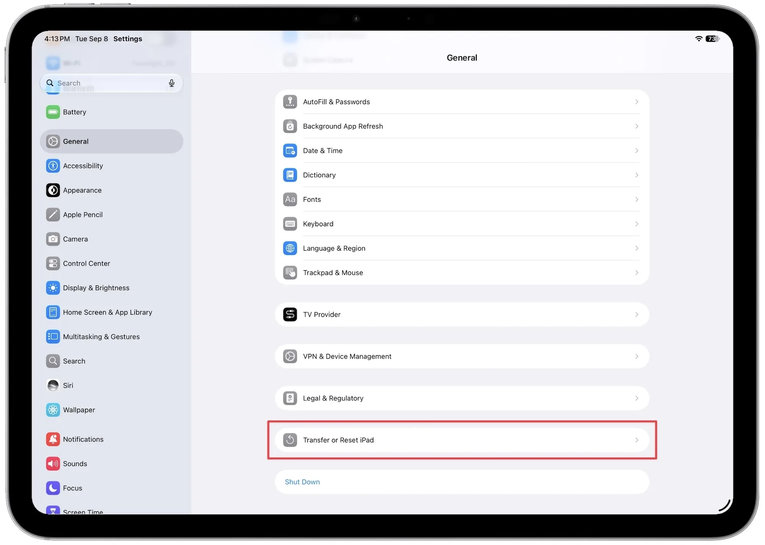The height and width of the screenshot is (545, 765).
Task: Tap the Wi-Fi status icon in status bar
Action: (699, 39)
